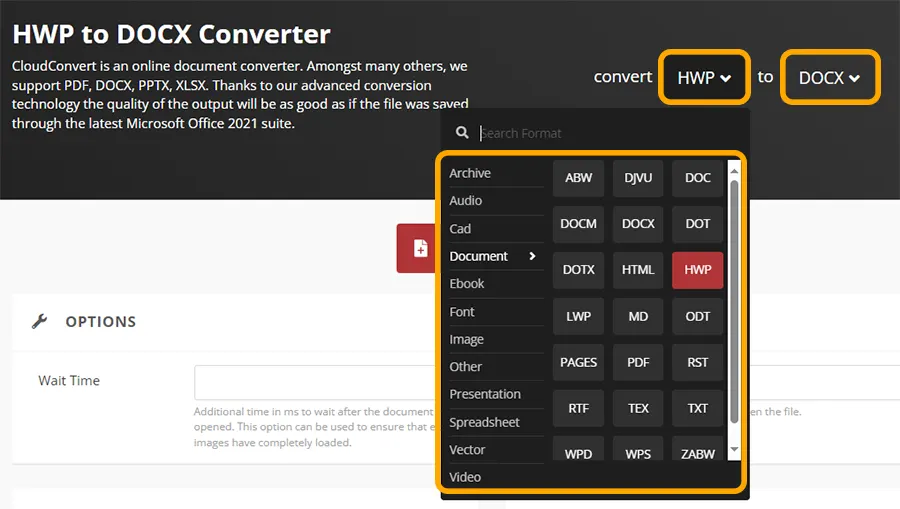Click the format list scroll-up arrow

coord(734,171)
